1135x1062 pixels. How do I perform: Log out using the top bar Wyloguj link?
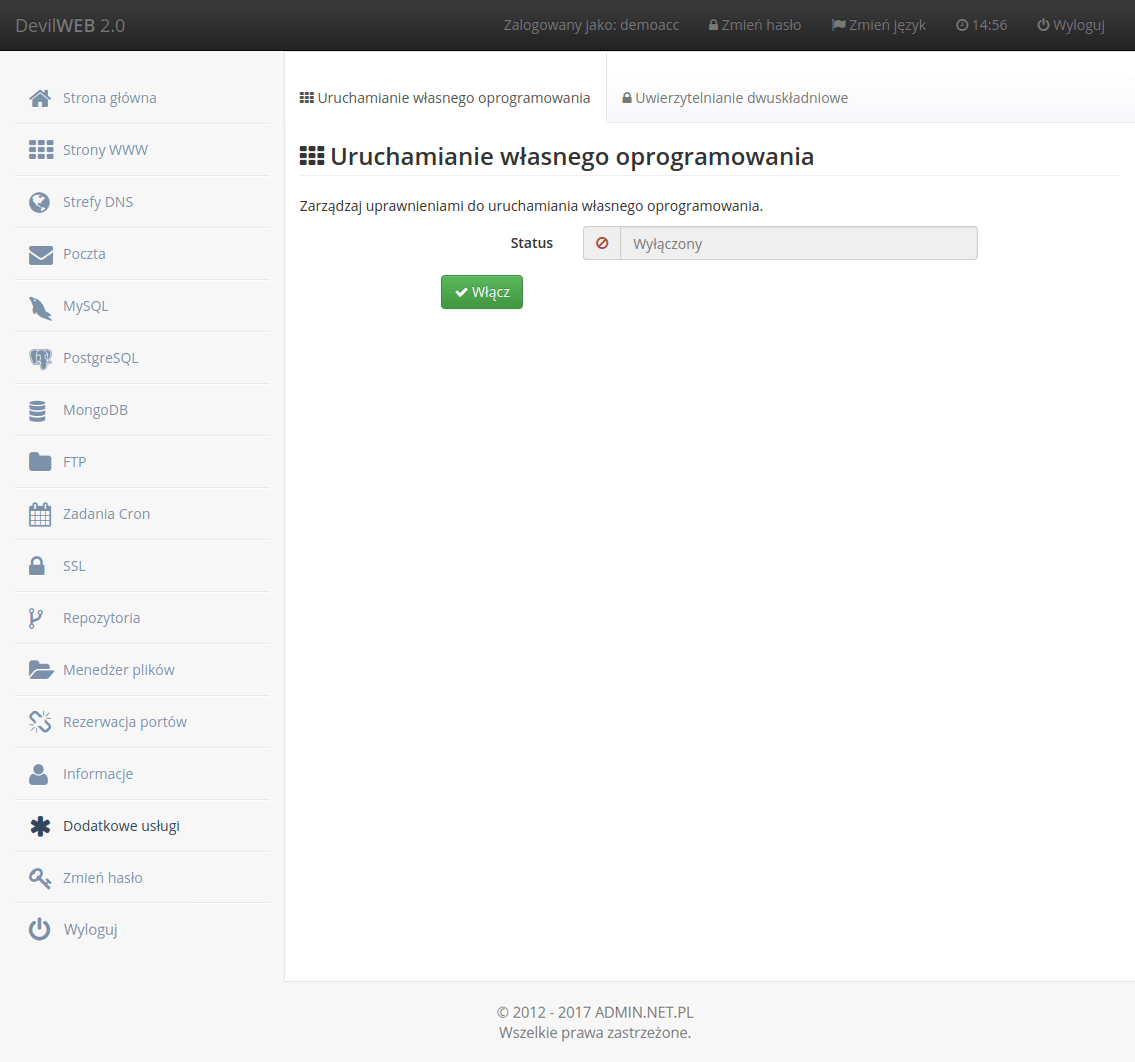pyautogui.click(x=1070, y=25)
